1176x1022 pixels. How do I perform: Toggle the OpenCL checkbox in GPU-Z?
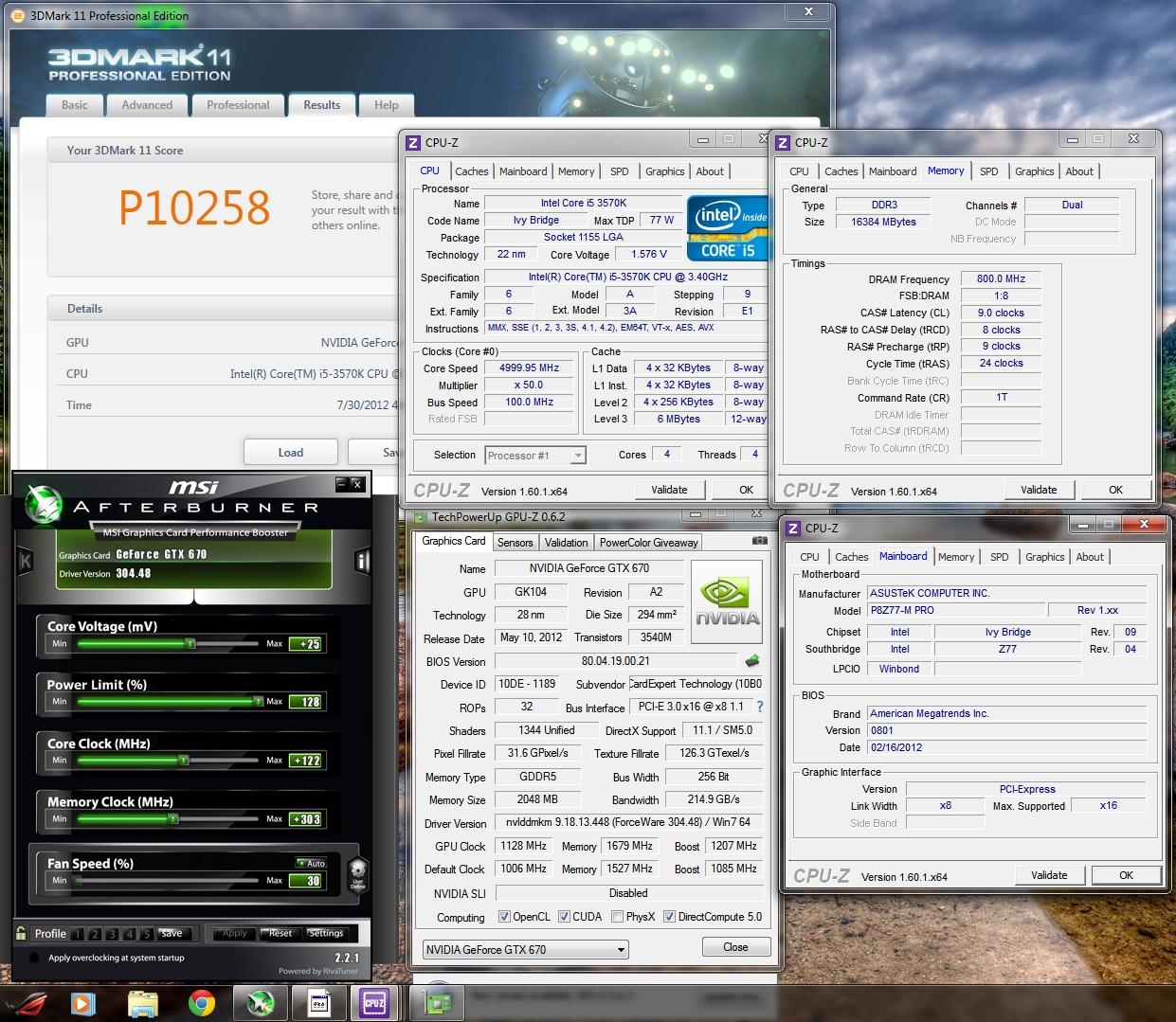point(503,917)
